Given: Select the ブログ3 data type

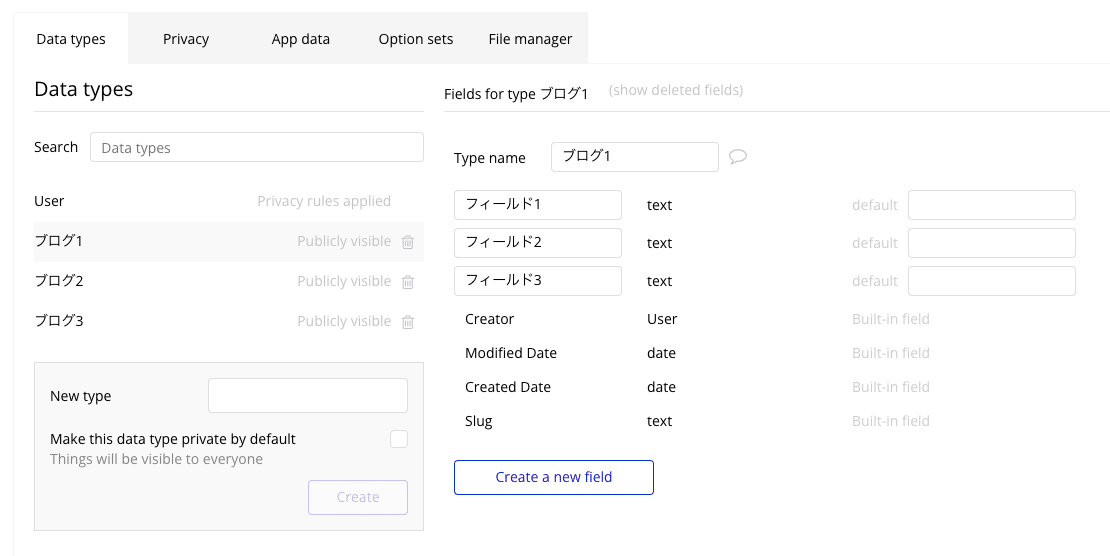Looking at the screenshot, I should tap(59, 321).
